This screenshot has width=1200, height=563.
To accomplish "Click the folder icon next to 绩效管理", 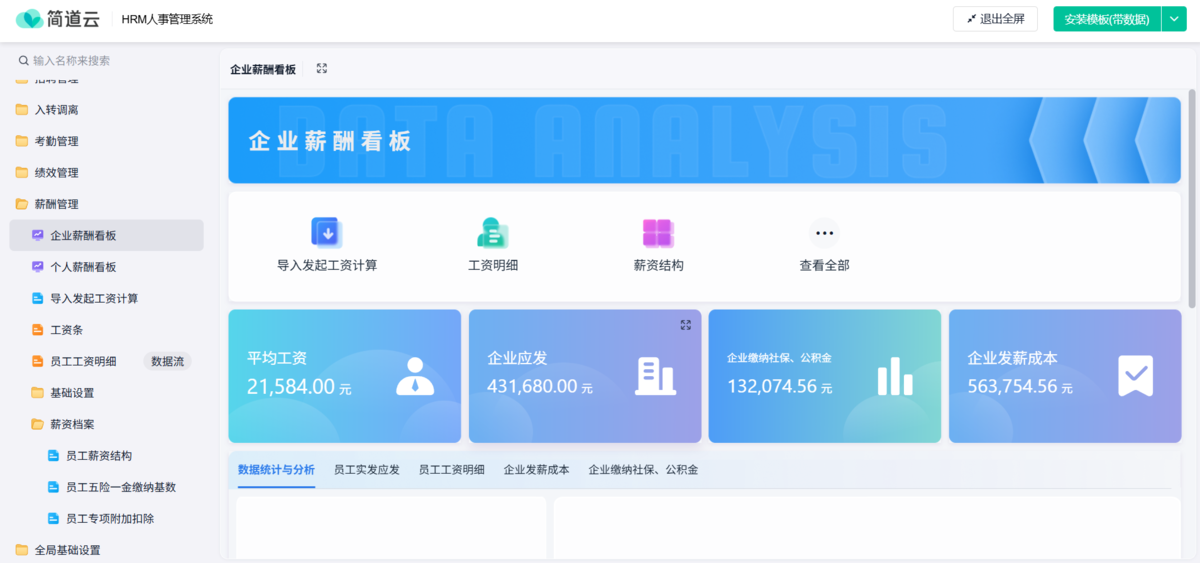I will (22, 173).
